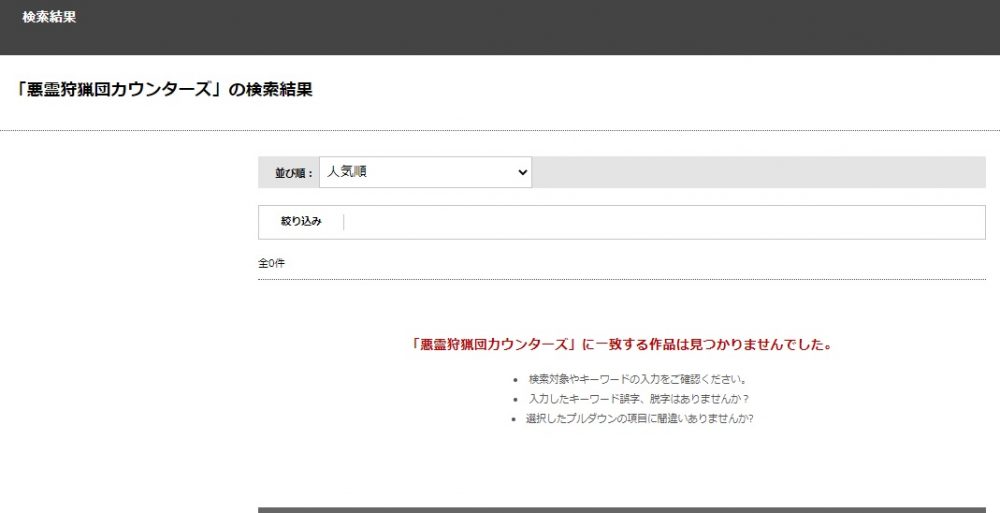Click the 検索結果 header title
This screenshot has height=513, width=1000.
[49, 17]
